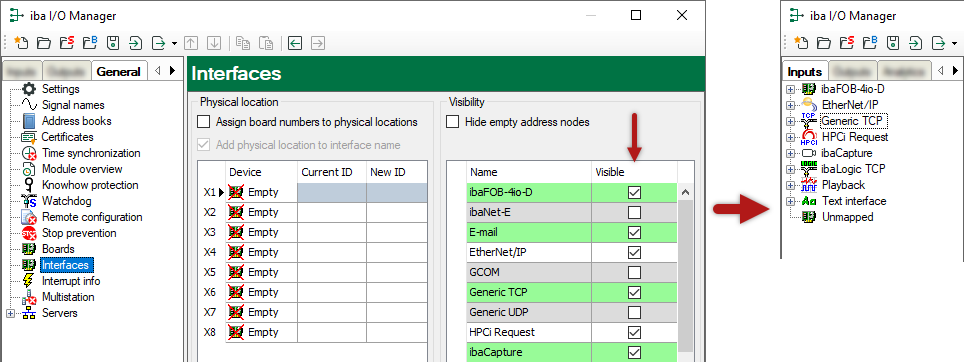964x362 pixels.
Task: Click Interrupt info lightning icon
Action: point(29,281)
